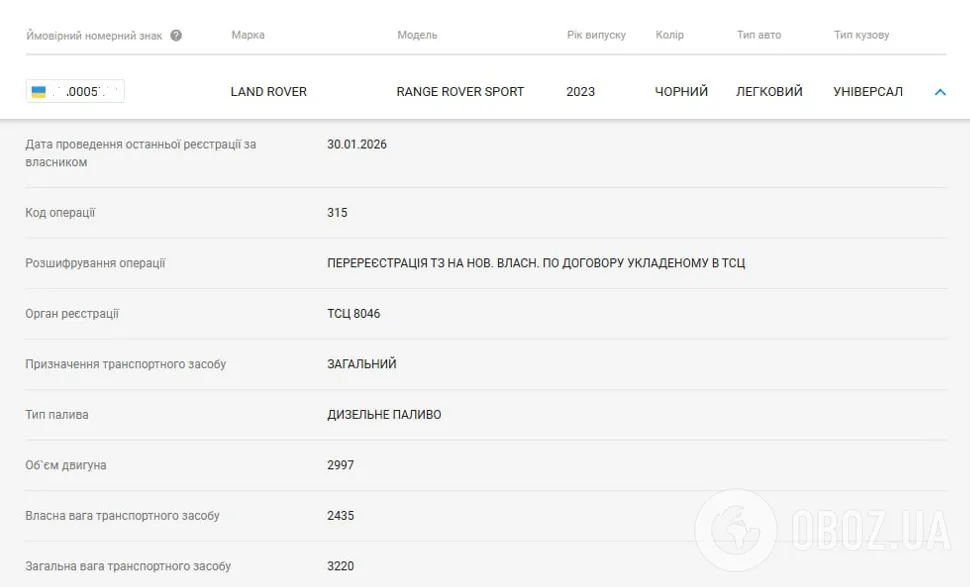Screen dimensions: 970x587
Task: Click the ЗАГАЛЬНИЙ vehicle purpose value
Action: click(362, 364)
